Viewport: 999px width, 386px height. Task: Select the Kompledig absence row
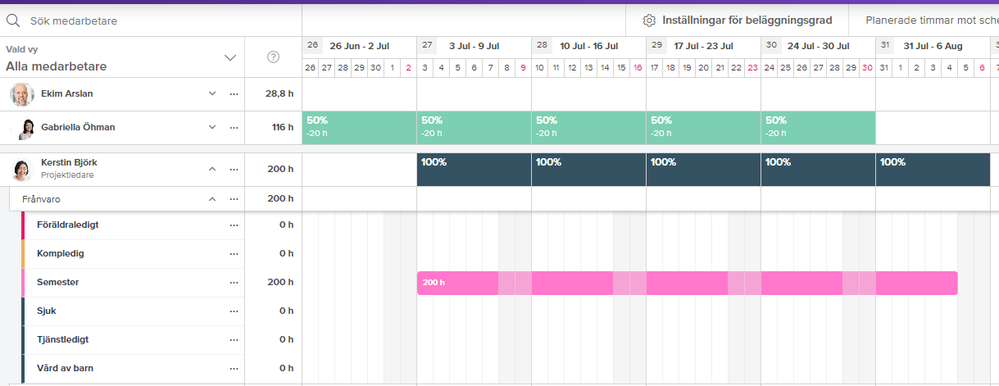coord(133,254)
